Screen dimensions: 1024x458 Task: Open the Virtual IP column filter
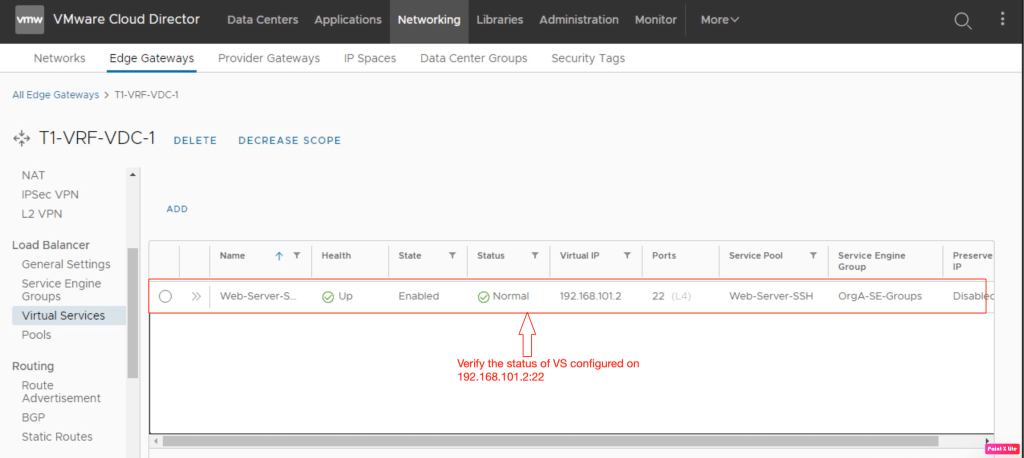coord(625,256)
